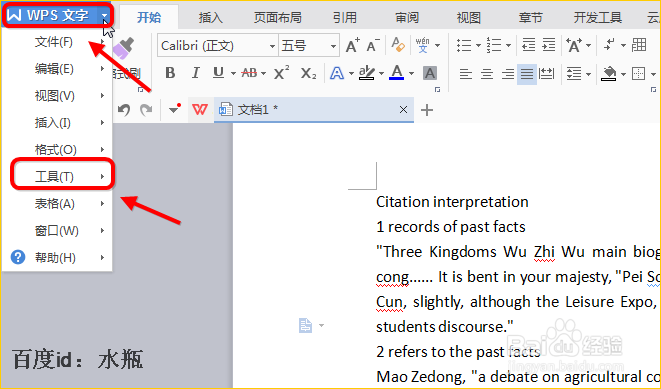
Task: Select the 文档1 document tab
Action: click(314, 110)
